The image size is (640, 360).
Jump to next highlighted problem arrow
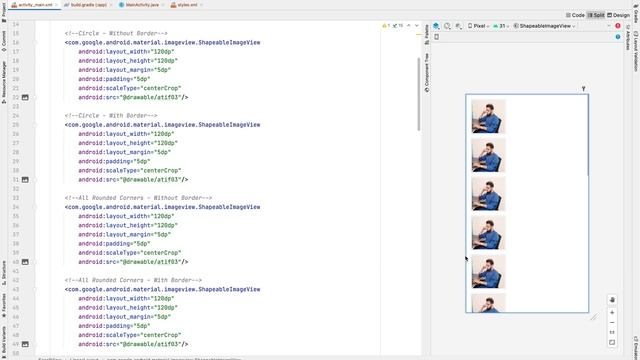point(417,26)
